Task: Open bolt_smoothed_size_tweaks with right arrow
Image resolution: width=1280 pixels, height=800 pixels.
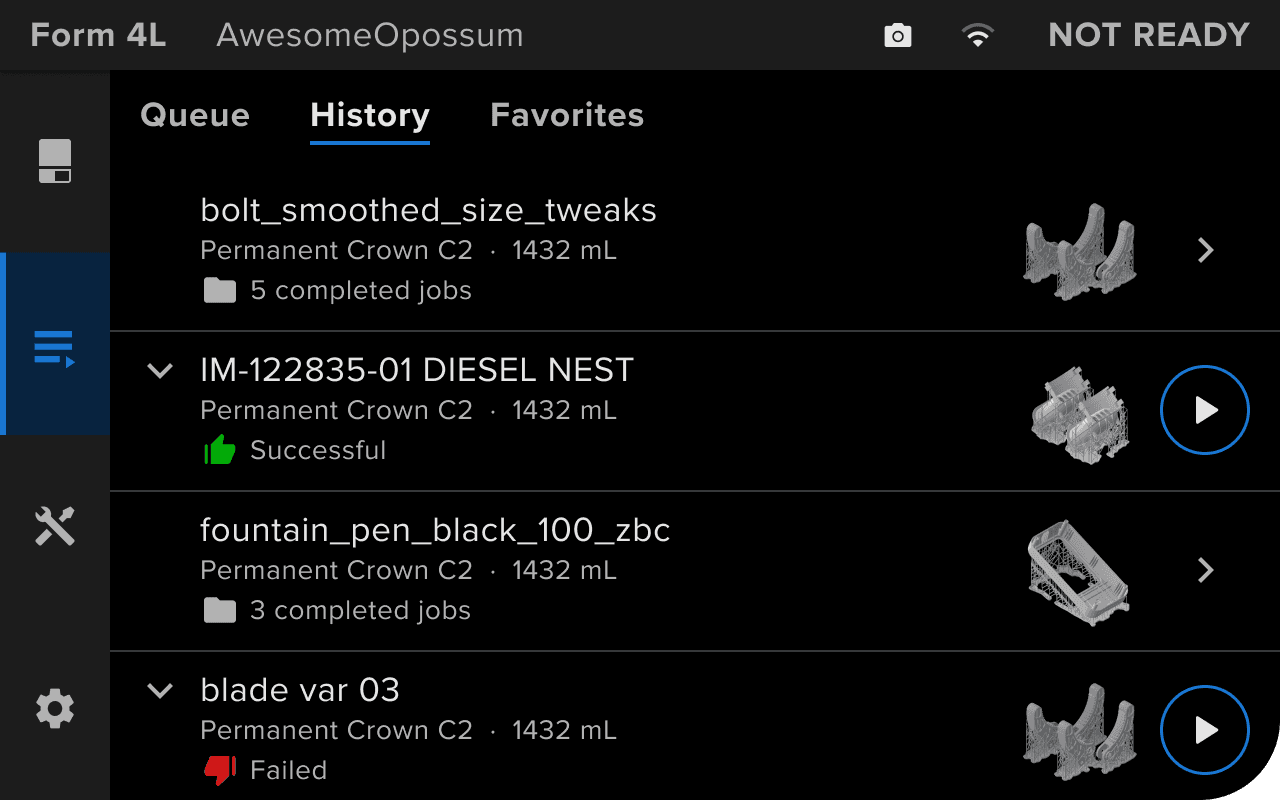Action: [x=1206, y=250]
